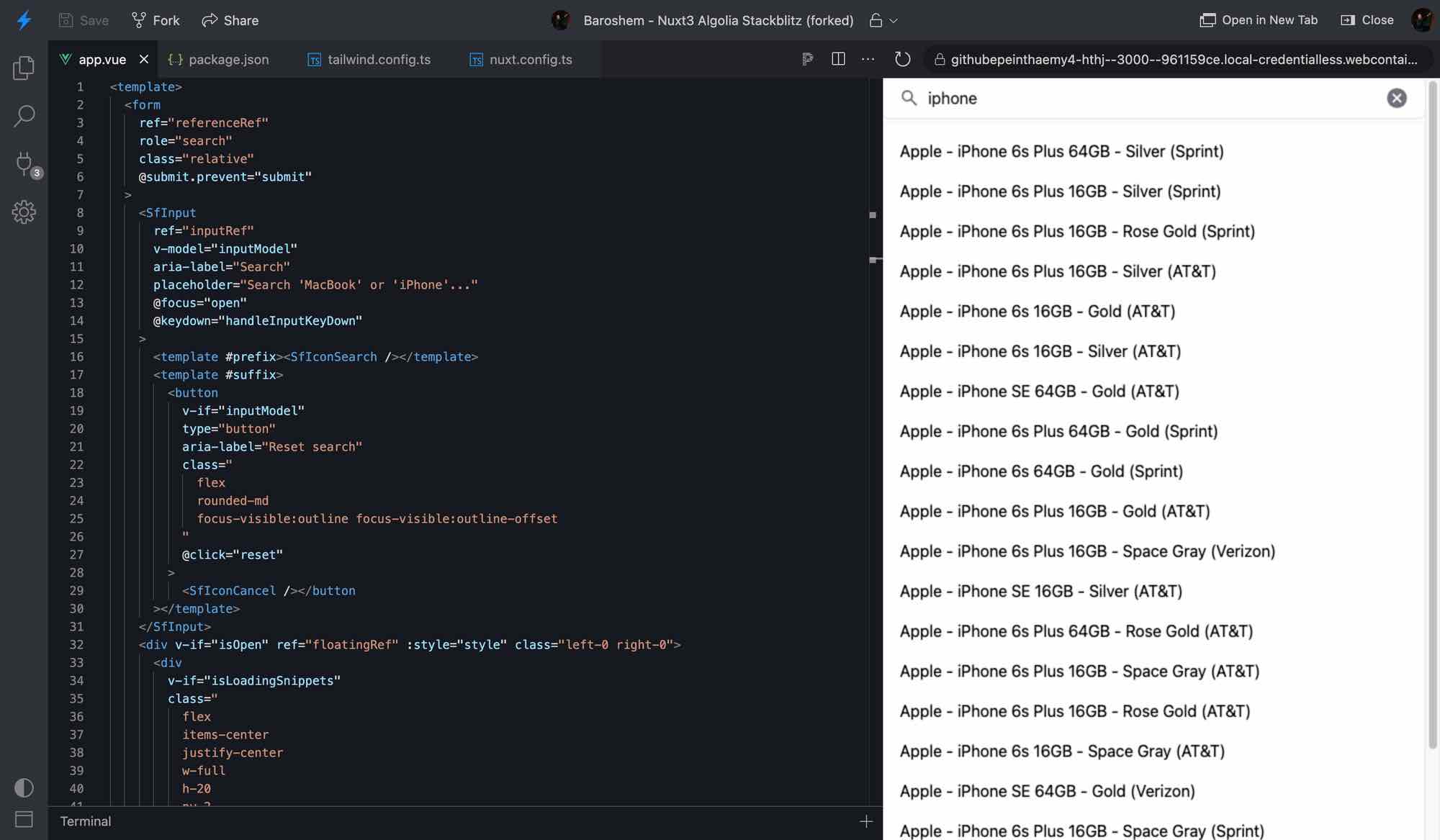Select the app.vue tab
Image resolution: width=1440 pixels, height=840 pixels.
click(x=102, y=59)
